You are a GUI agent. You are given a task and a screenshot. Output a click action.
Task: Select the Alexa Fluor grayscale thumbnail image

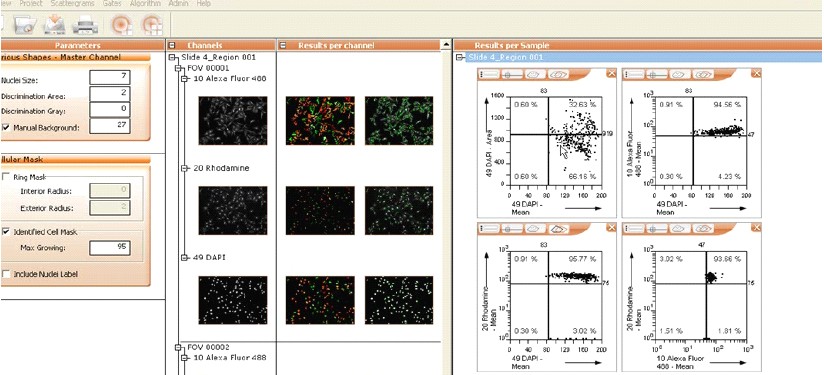pyautogui.click(x=233, y=120)
